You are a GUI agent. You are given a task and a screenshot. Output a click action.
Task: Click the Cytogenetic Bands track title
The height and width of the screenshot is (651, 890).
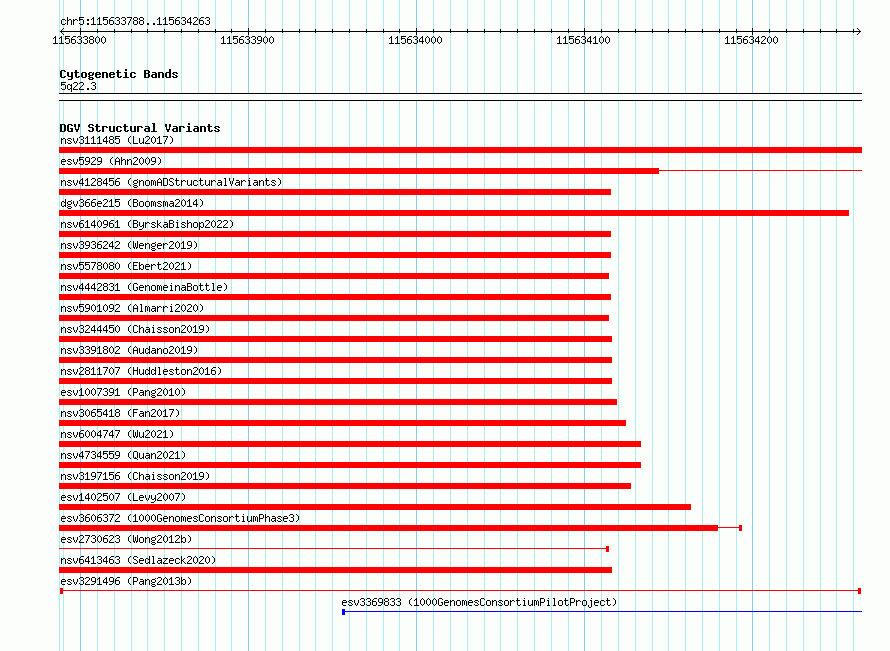point(119,74)
